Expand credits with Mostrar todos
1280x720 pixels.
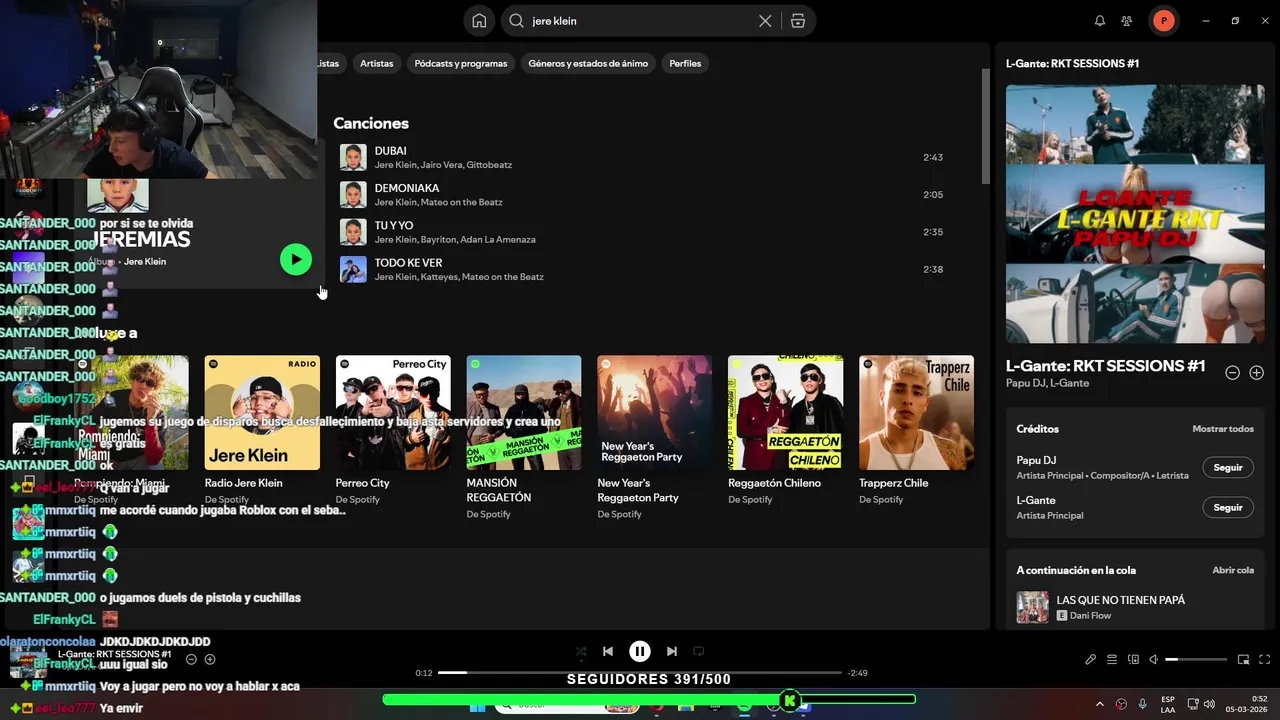coord(1223,429)
